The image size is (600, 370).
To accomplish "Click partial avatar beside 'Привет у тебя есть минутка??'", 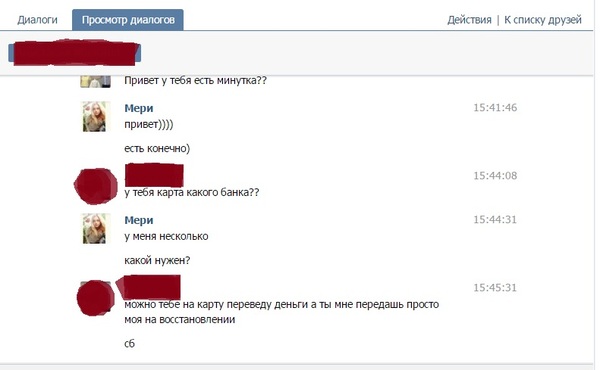I will [95, 81].
